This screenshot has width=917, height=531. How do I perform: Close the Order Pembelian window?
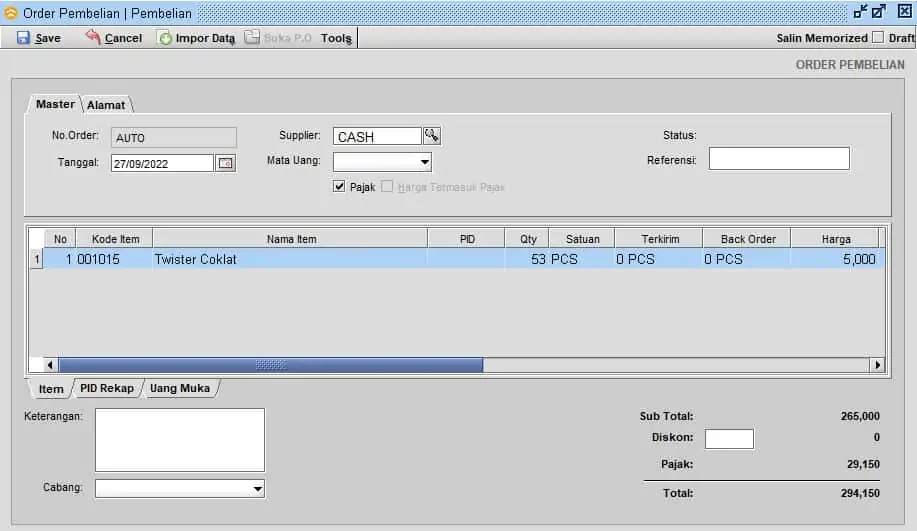coord(904,11)
